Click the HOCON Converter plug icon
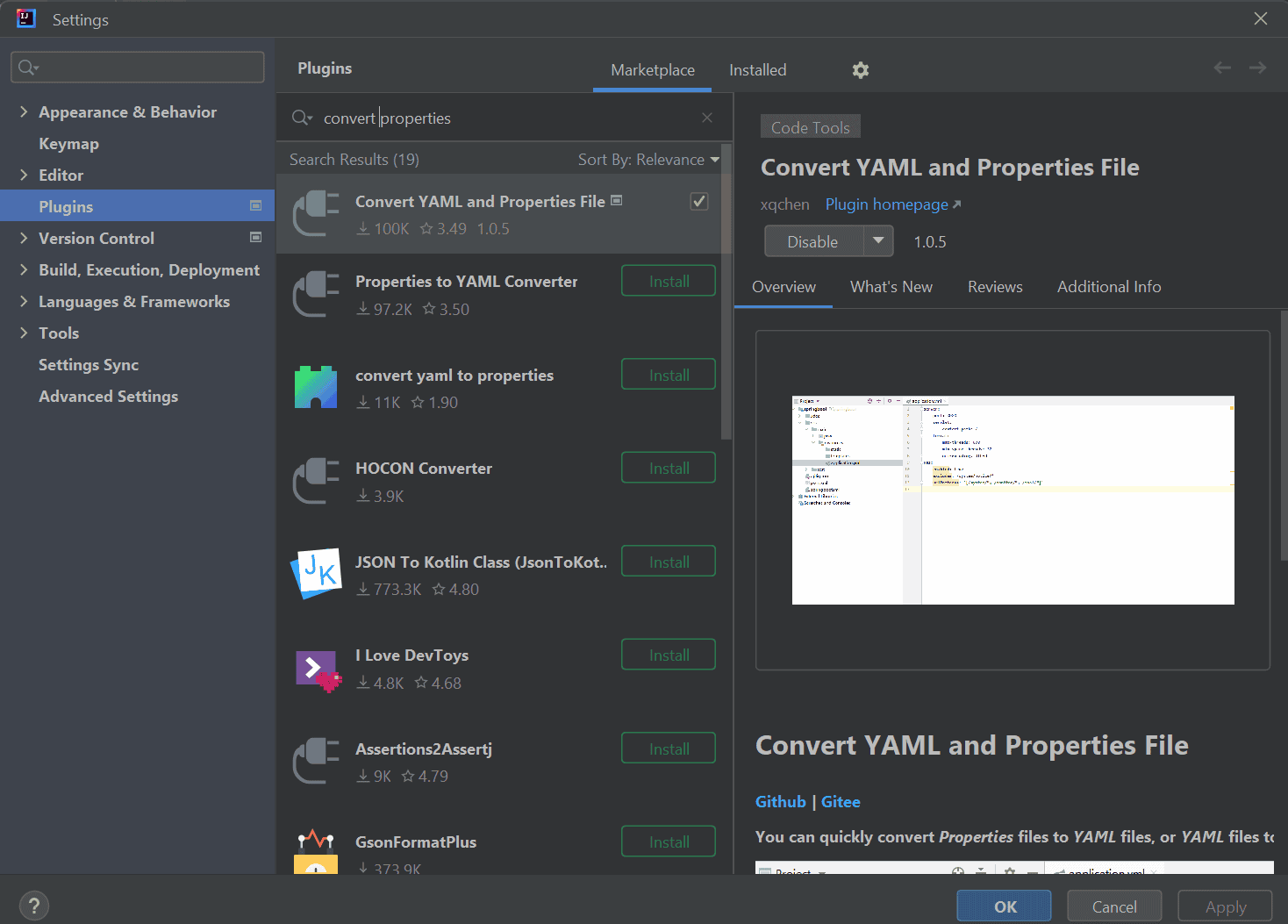Image resolution: width=1288 pixels, height=924 pixels. pyautogui.click(x=316, y=481)
